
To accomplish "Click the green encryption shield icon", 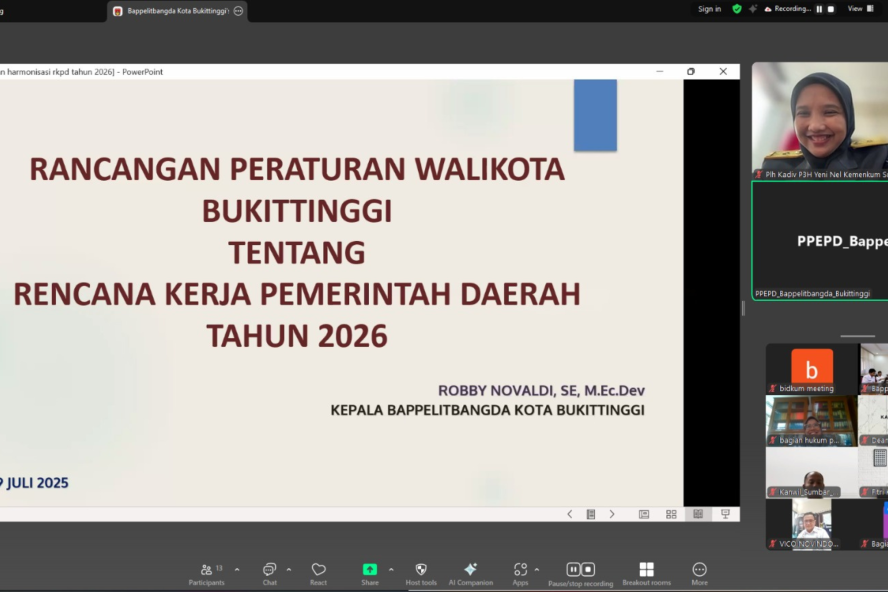I will pyautogui.click(x=737, y=9).
